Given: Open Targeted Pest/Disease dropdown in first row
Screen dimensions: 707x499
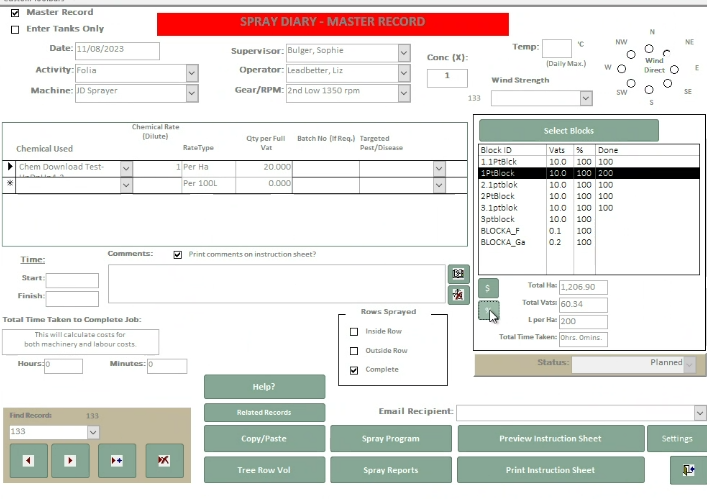Looking at the screenshot, I should [x=439, y=169].
